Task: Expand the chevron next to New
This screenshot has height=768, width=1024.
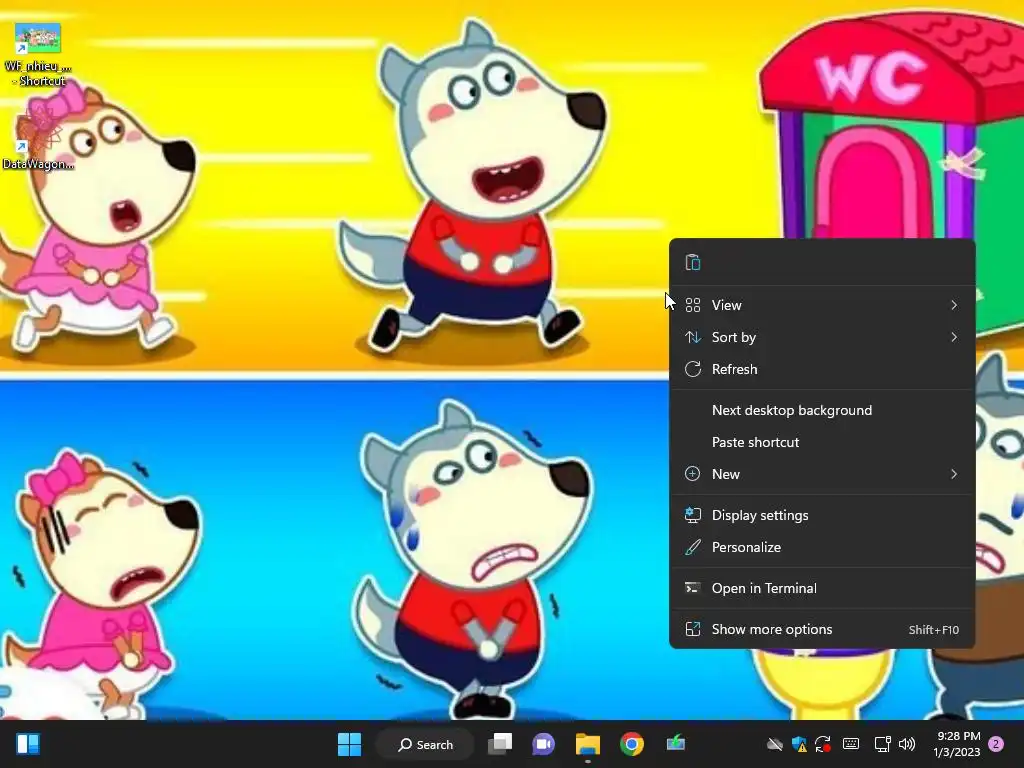Action: [954, 474]
